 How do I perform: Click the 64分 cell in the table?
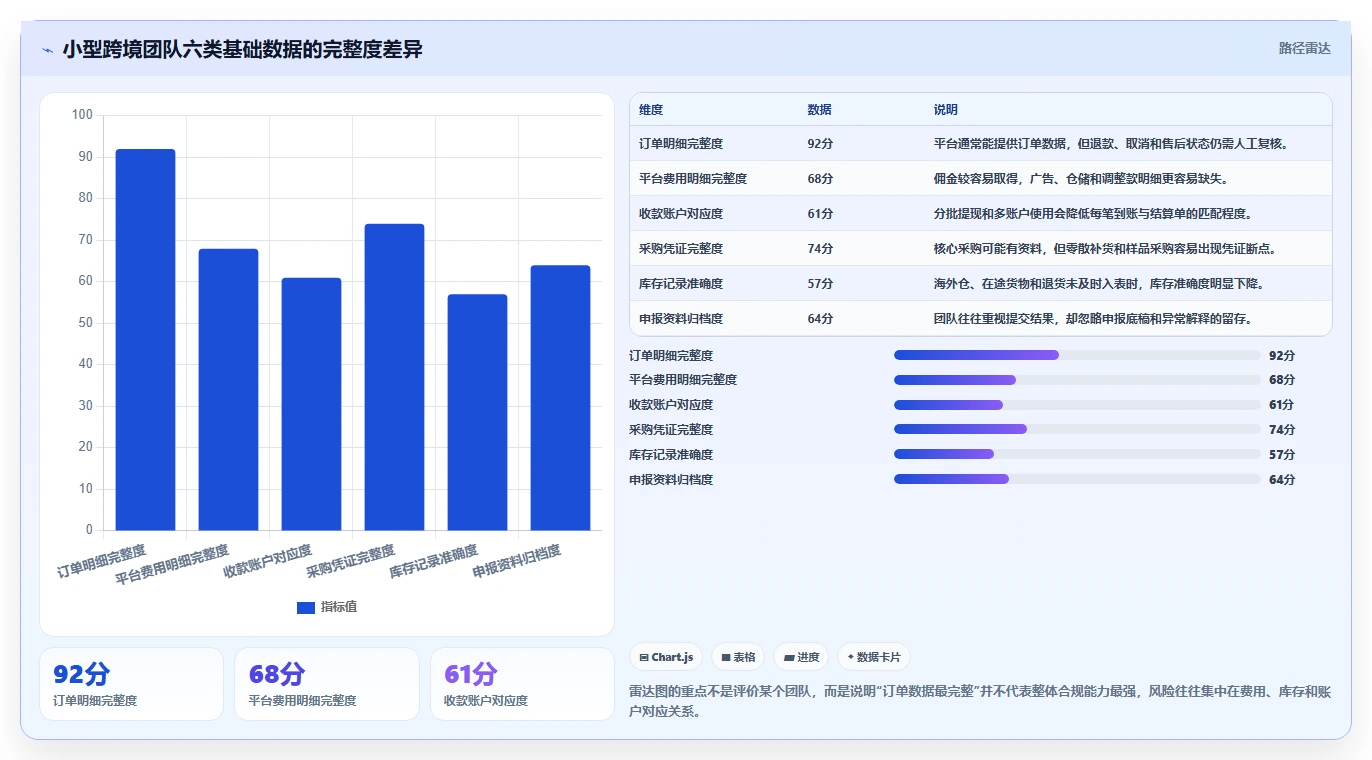coord(820,319)
